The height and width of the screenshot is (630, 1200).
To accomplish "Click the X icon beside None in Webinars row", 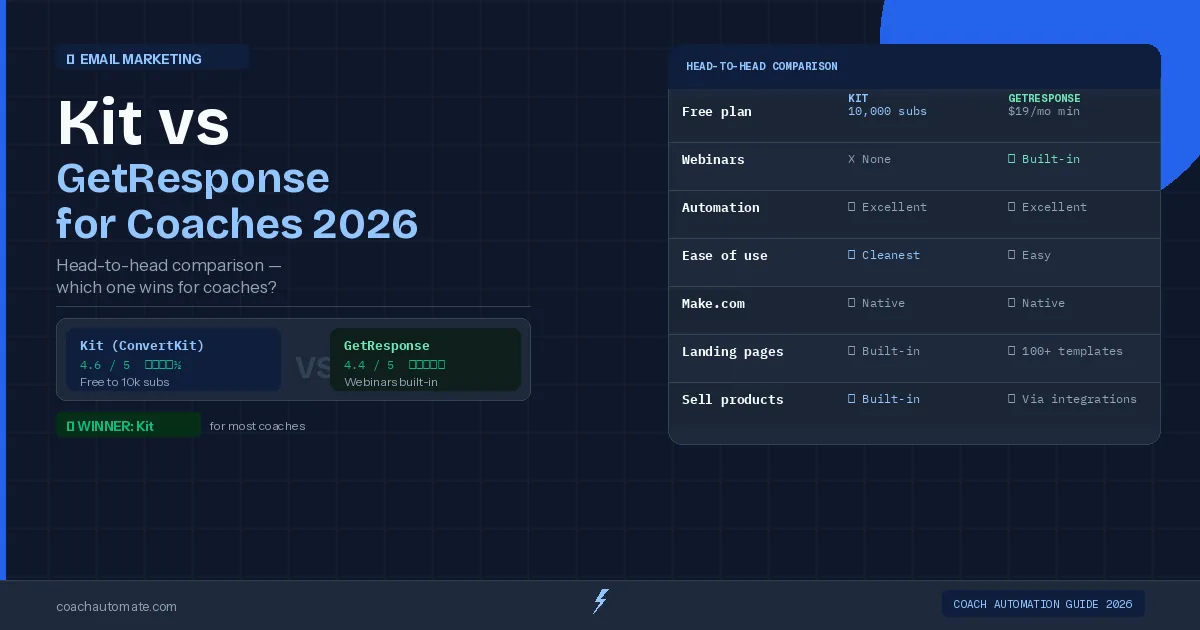I will coord(851,159).
